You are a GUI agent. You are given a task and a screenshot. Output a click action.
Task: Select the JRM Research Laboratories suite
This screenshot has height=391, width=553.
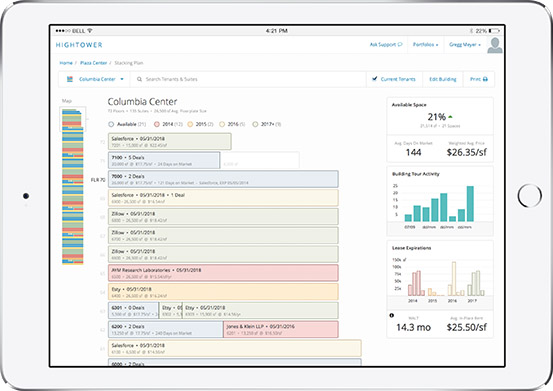223,273
